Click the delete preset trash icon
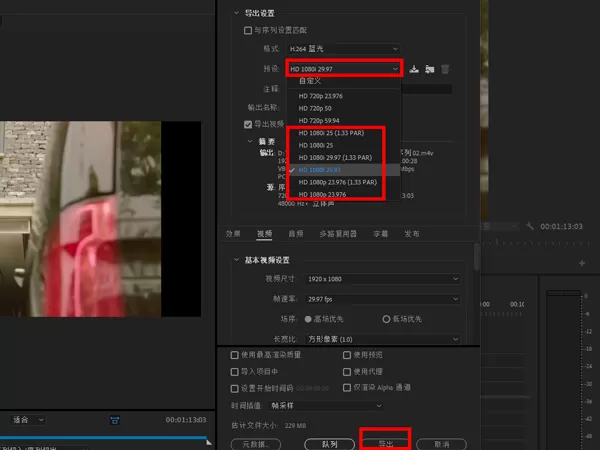600x450 pixels. 445,69
